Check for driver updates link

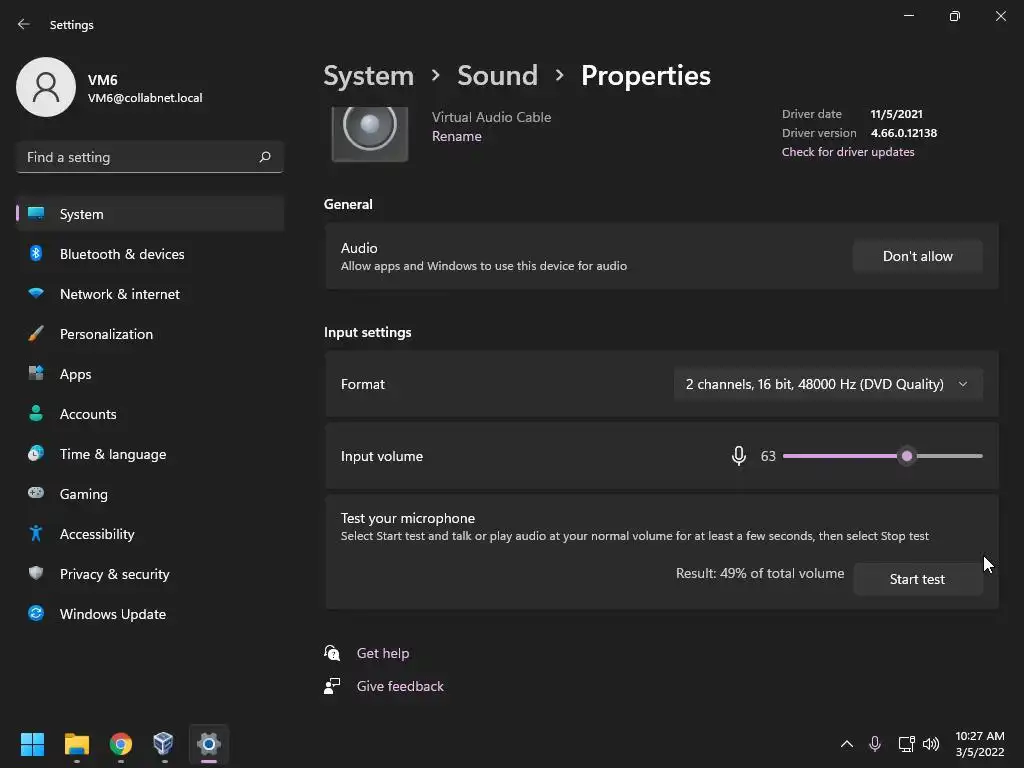pos(848,152)
